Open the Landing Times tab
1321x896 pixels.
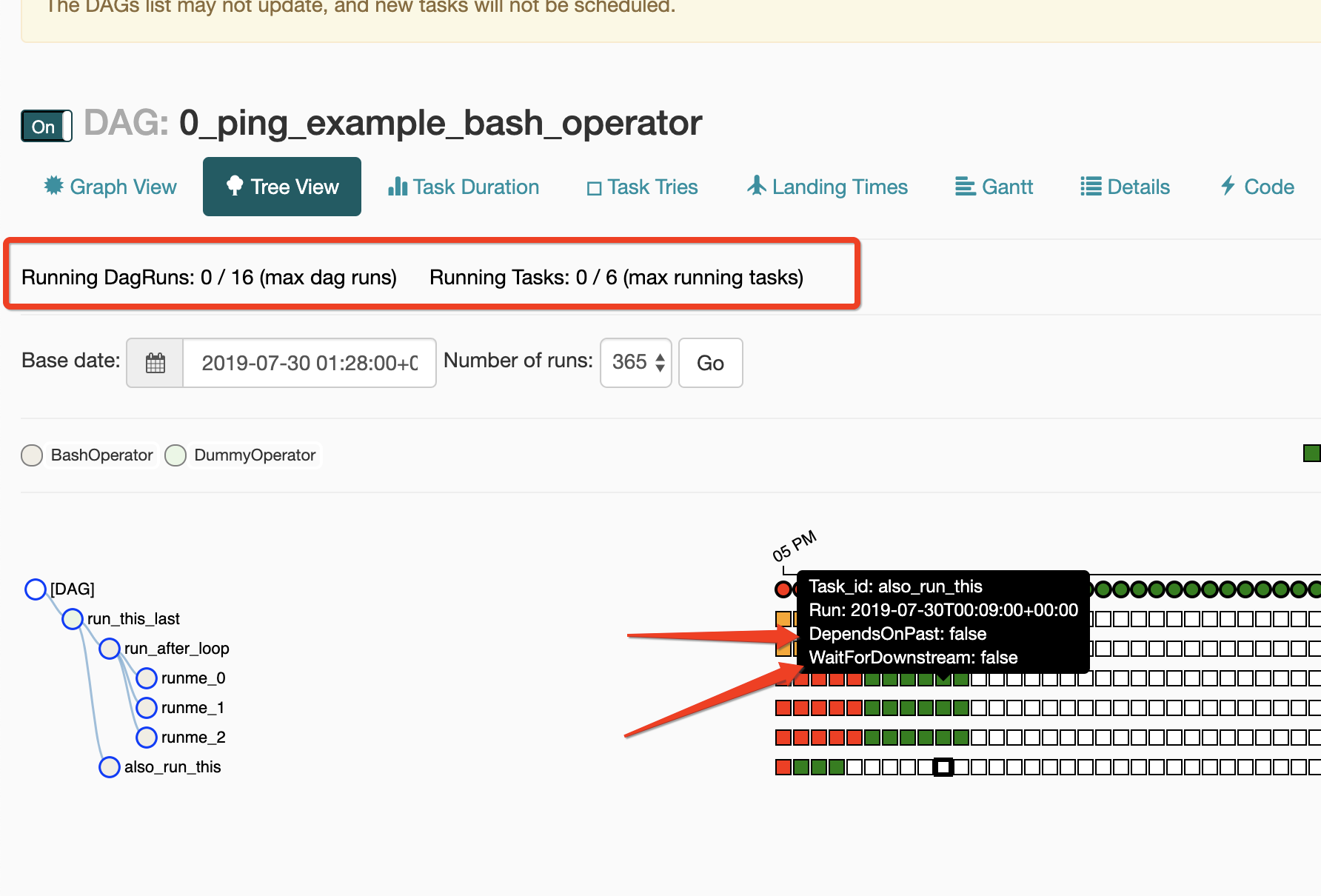pos(827,187)
